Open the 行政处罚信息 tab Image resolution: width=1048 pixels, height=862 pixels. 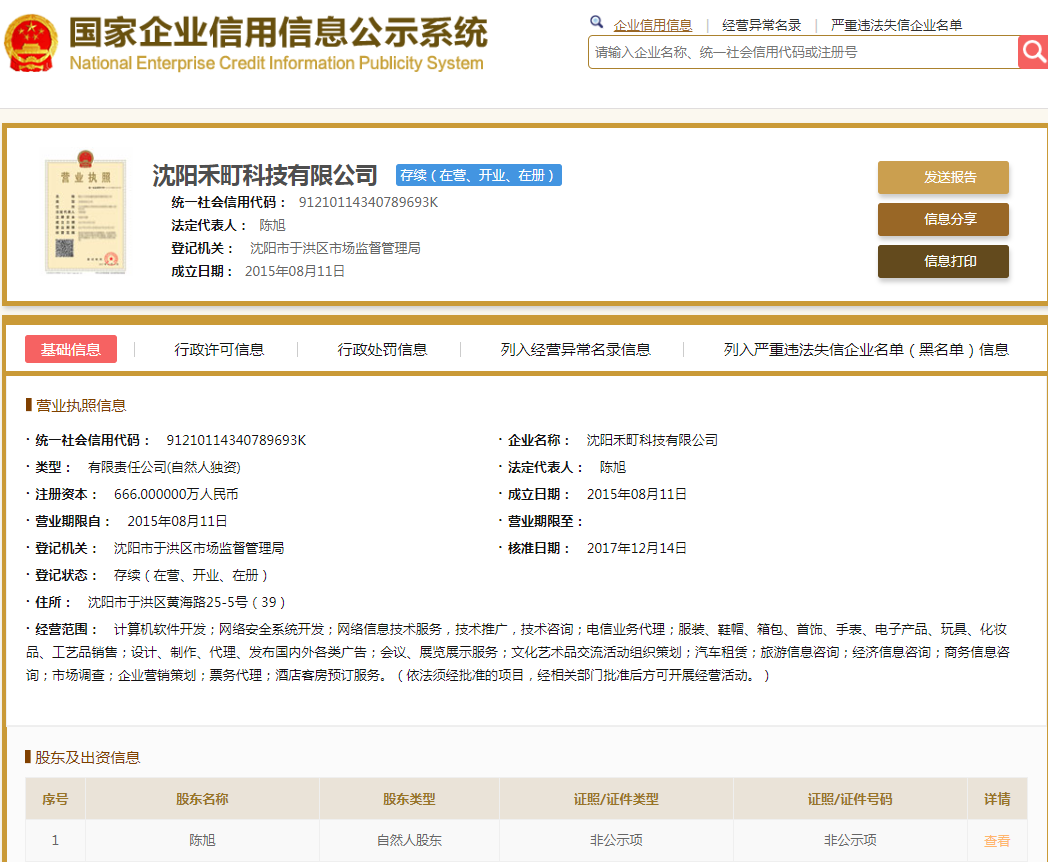(x=382, y=349)
